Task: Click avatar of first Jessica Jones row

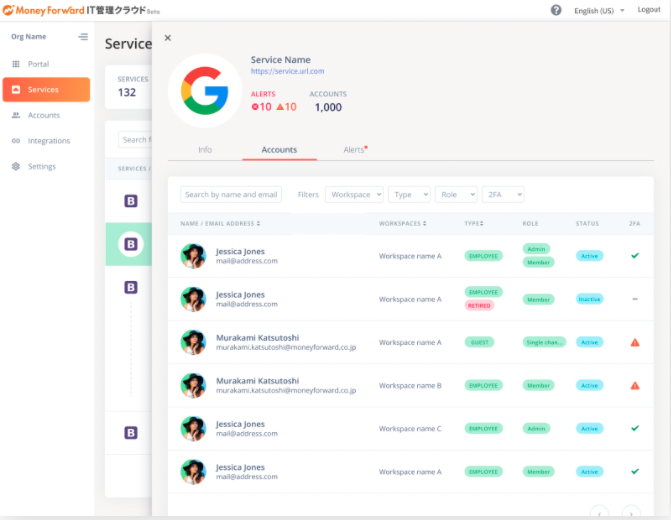Action: 193,256
